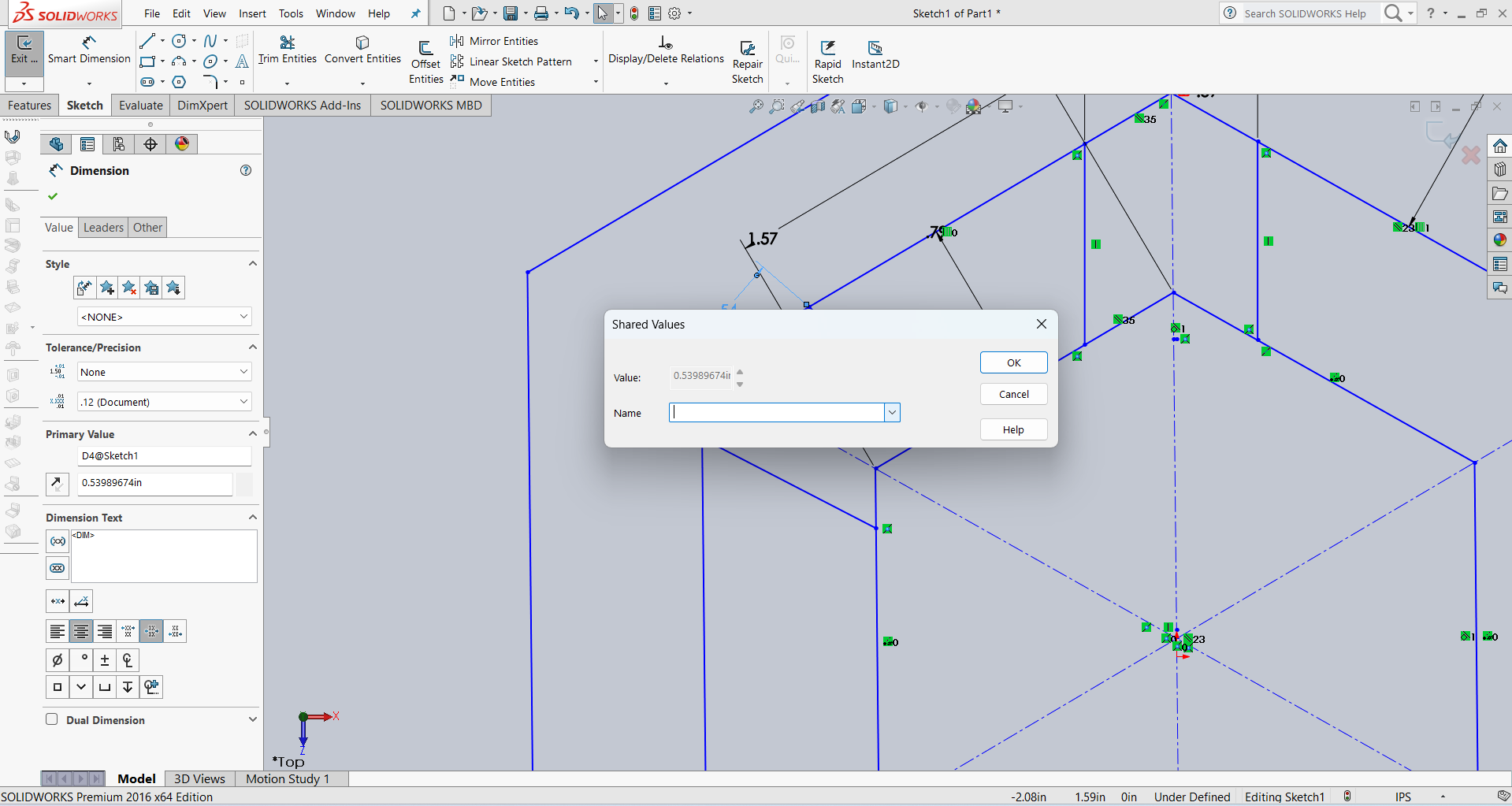Switch to the Evaluate tab
Viewport: 1512px width, 806px height.
tap(141, 106)
